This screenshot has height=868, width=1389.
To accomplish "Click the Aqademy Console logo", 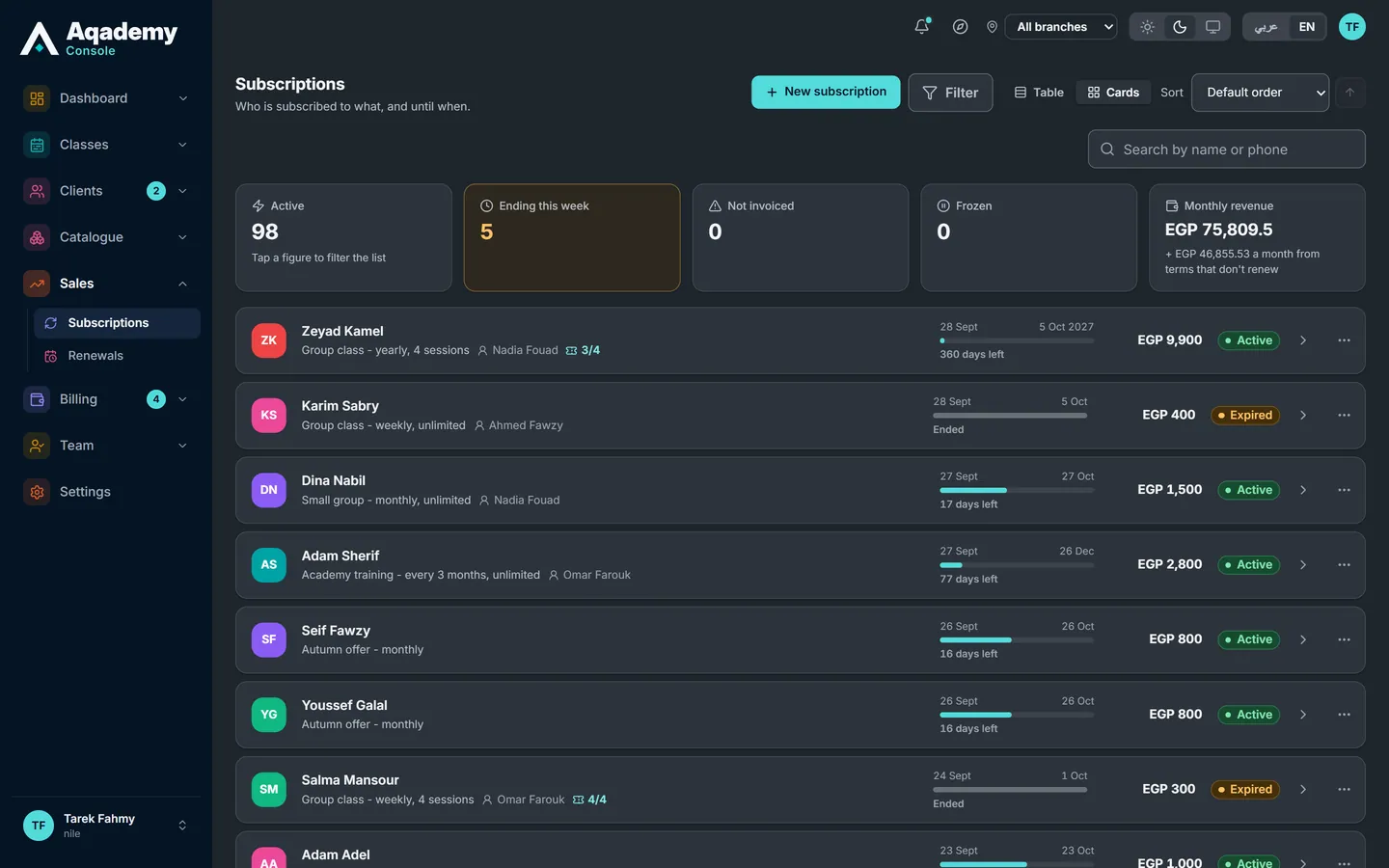I will (99, 39).
